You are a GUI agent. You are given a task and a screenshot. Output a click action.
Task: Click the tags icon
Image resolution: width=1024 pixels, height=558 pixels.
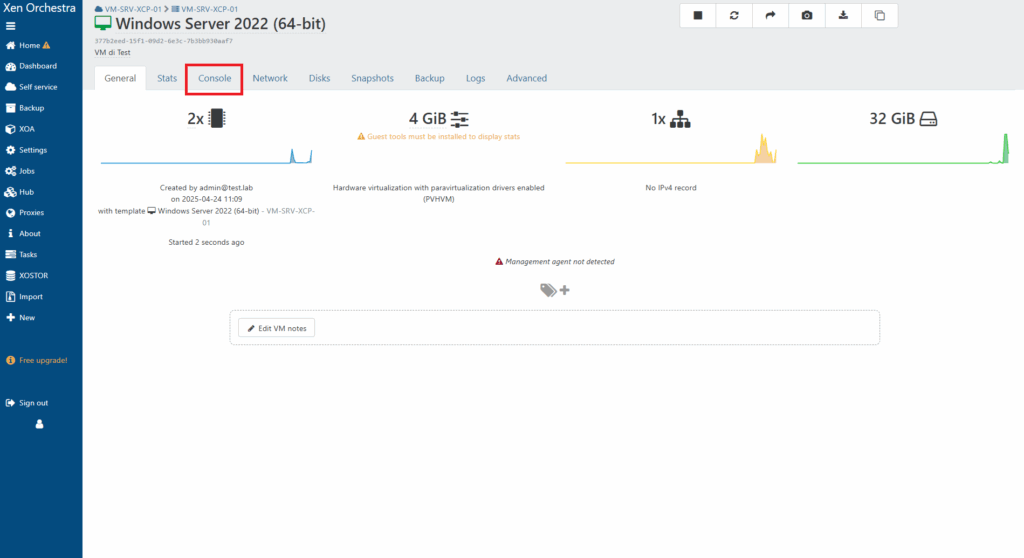[548, 289]
